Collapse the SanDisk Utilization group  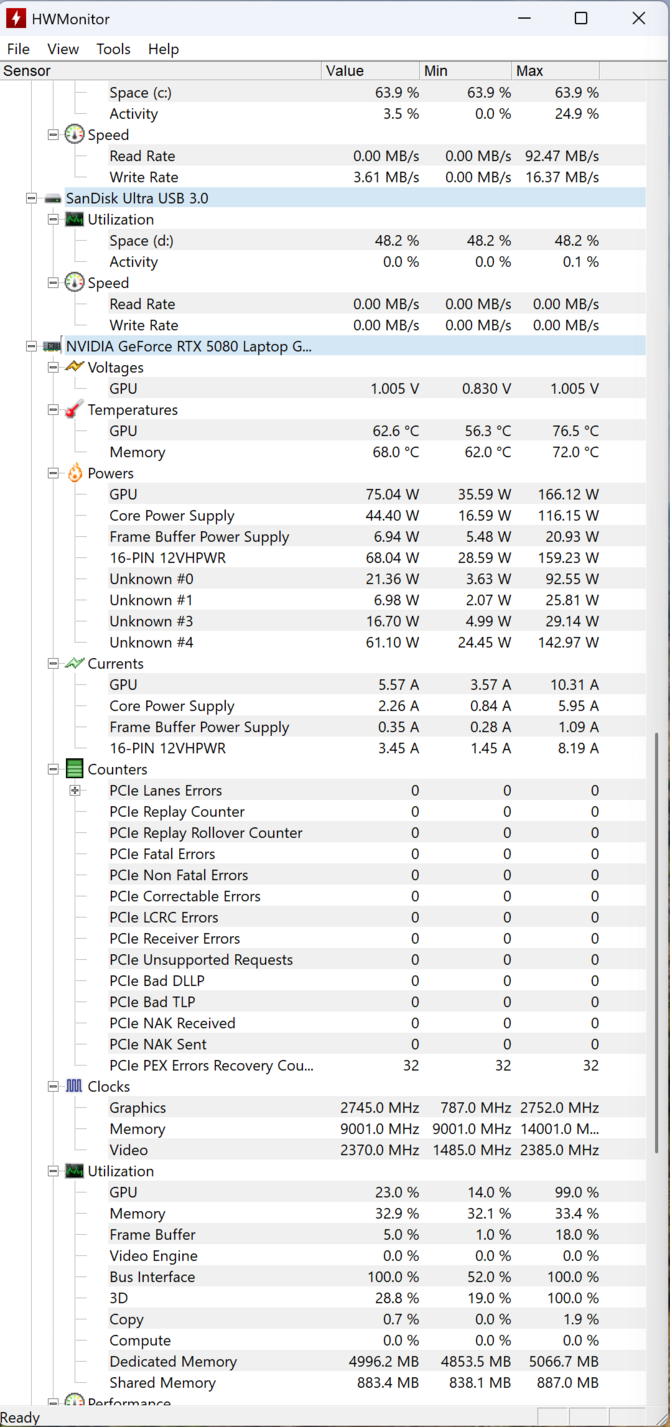(x=53, y=219)
